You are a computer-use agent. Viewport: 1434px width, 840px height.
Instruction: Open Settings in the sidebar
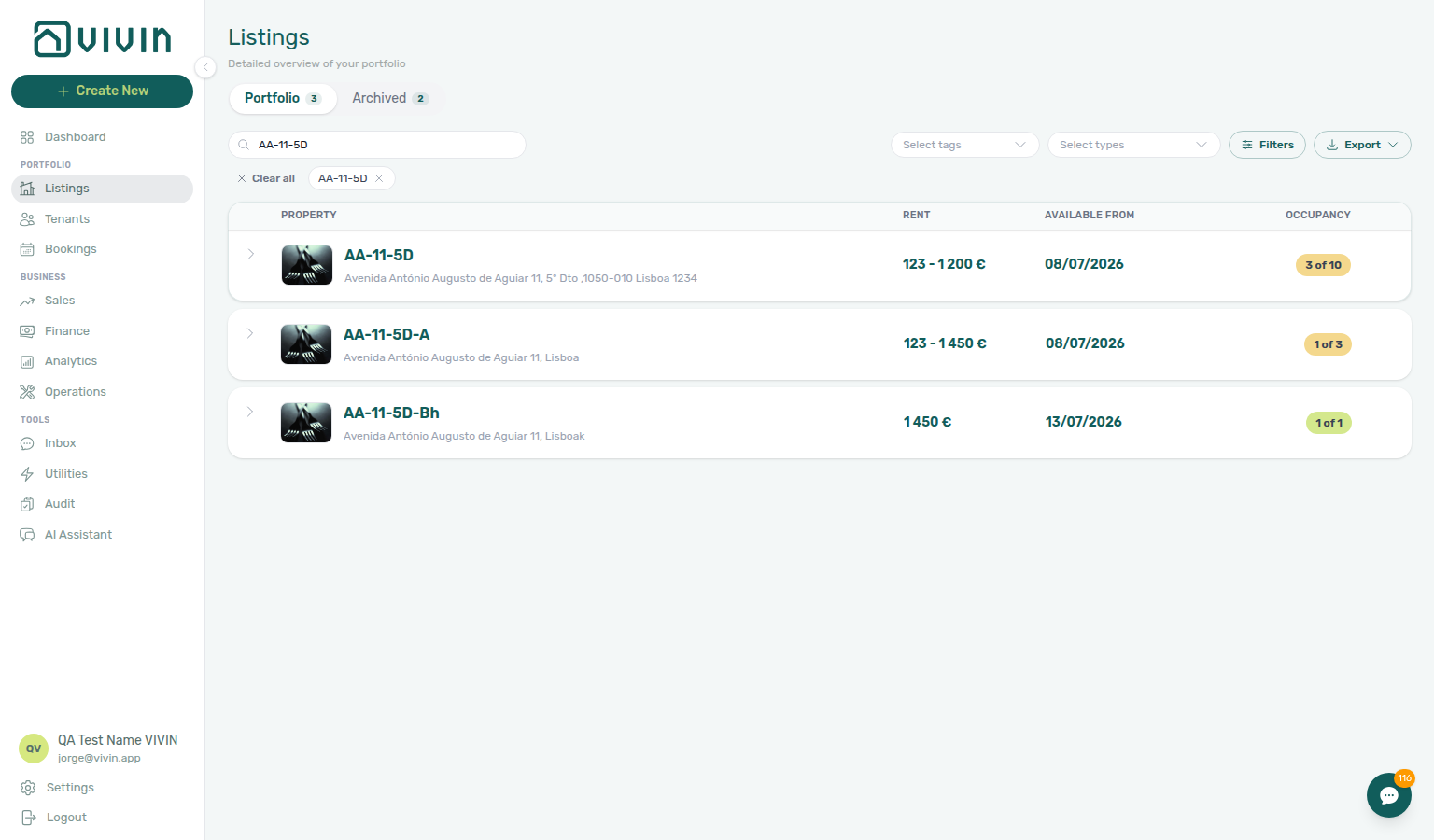pos(102,788)
